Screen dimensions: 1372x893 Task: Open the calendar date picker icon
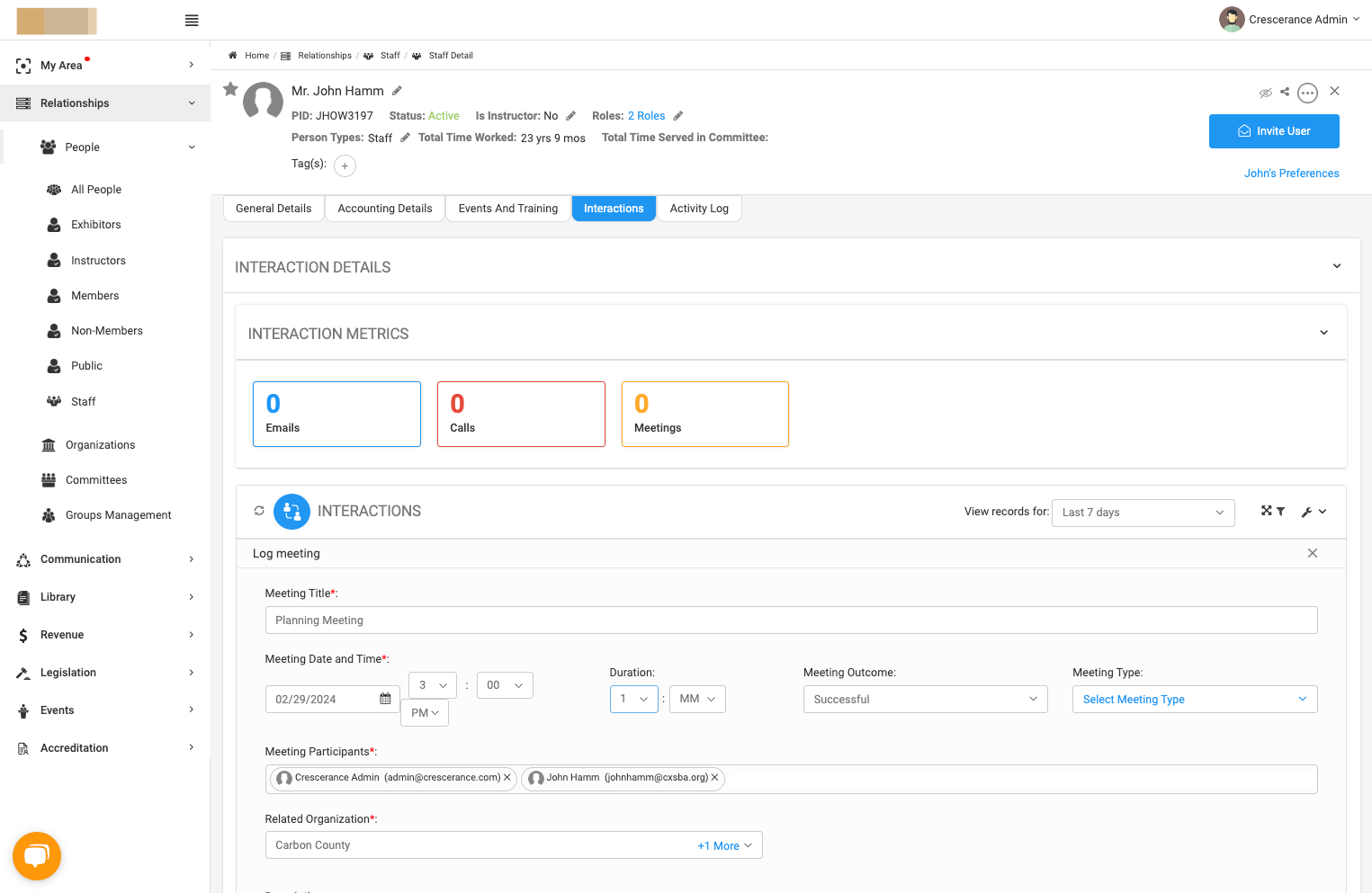coord(385,699)
